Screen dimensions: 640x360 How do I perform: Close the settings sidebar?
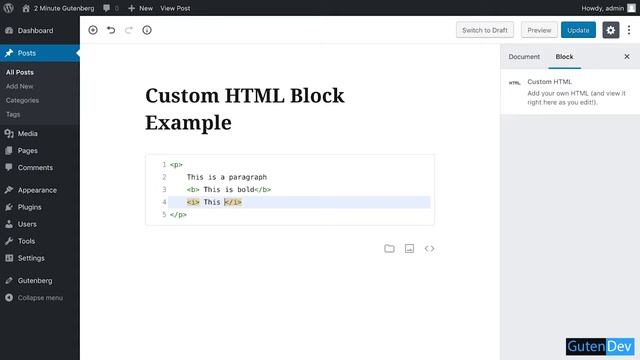[627, 57]
